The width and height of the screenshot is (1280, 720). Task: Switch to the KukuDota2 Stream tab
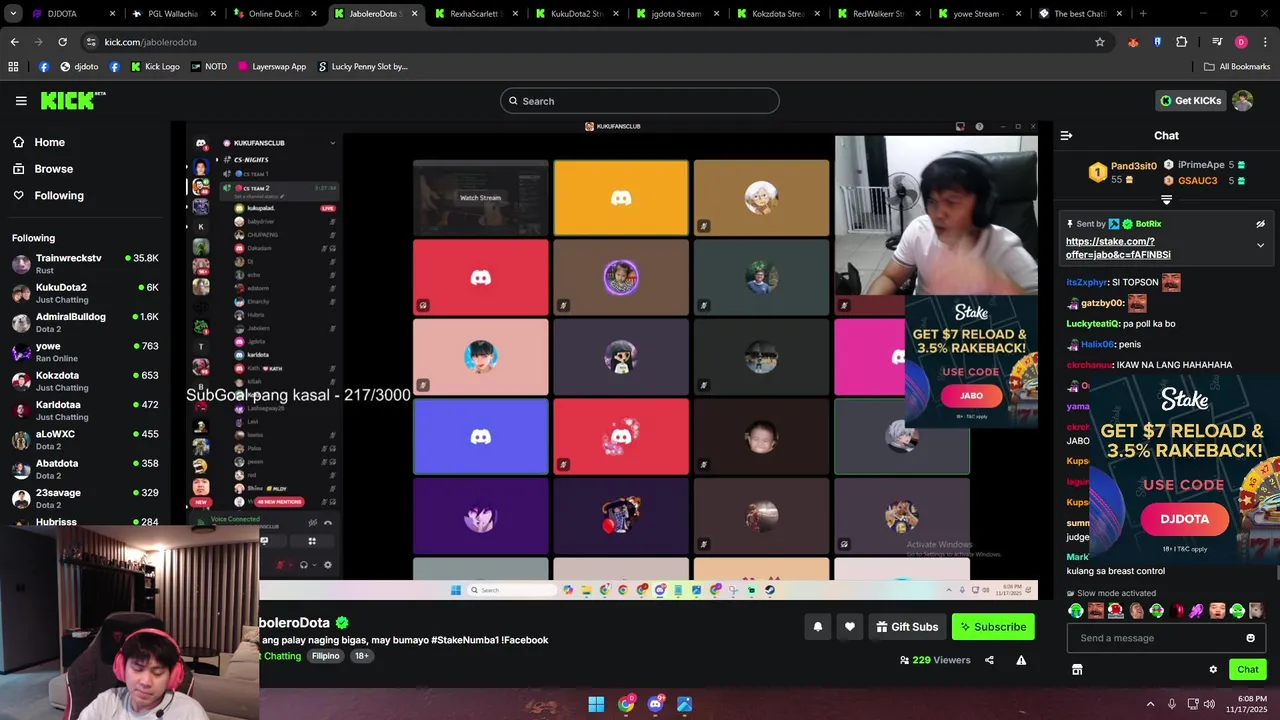577,14
